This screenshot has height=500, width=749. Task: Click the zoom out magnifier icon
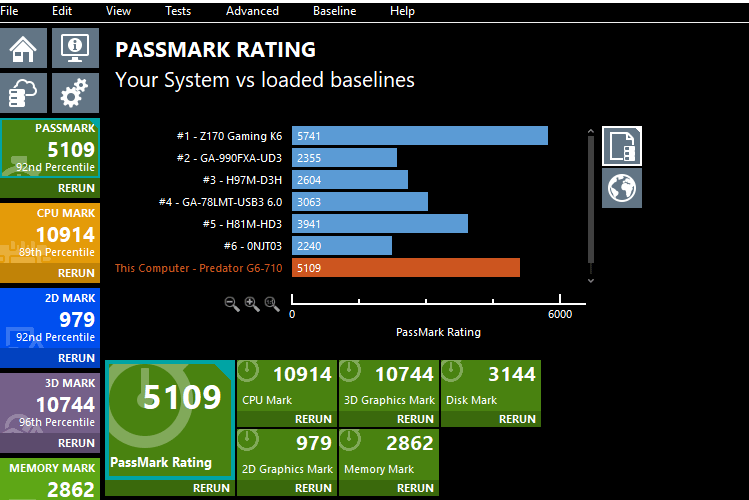(232, 304)
